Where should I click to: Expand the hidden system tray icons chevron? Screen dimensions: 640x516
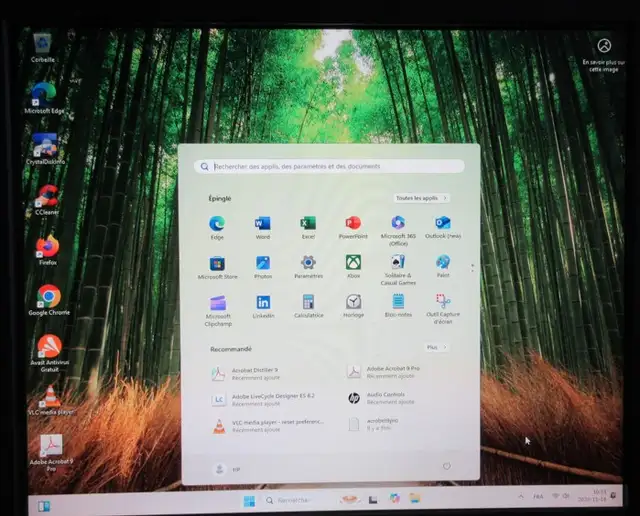click(521, 496)
